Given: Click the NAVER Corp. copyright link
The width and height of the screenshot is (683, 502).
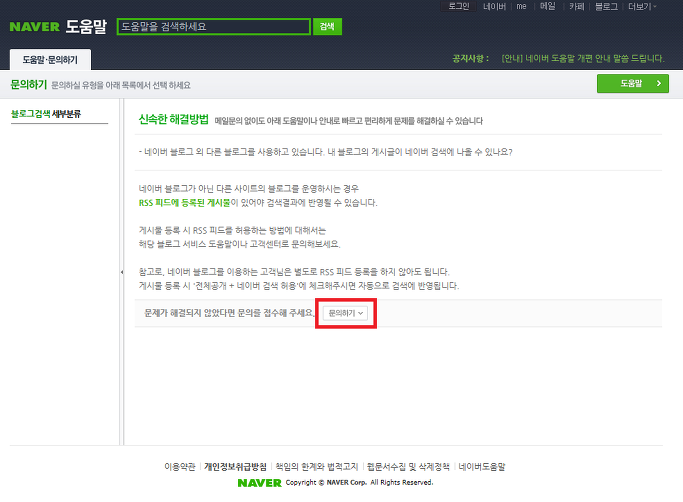Looking at the screenshot, I should click(346, 482).
